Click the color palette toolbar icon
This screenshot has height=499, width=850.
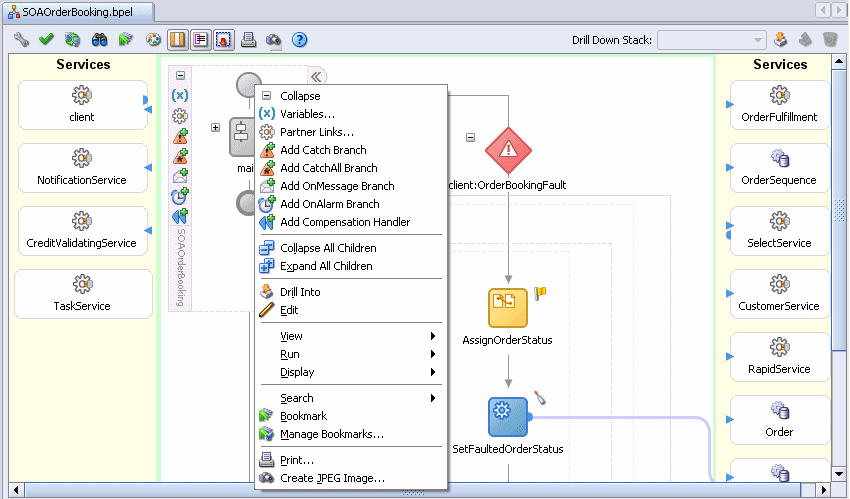point(153,40)
